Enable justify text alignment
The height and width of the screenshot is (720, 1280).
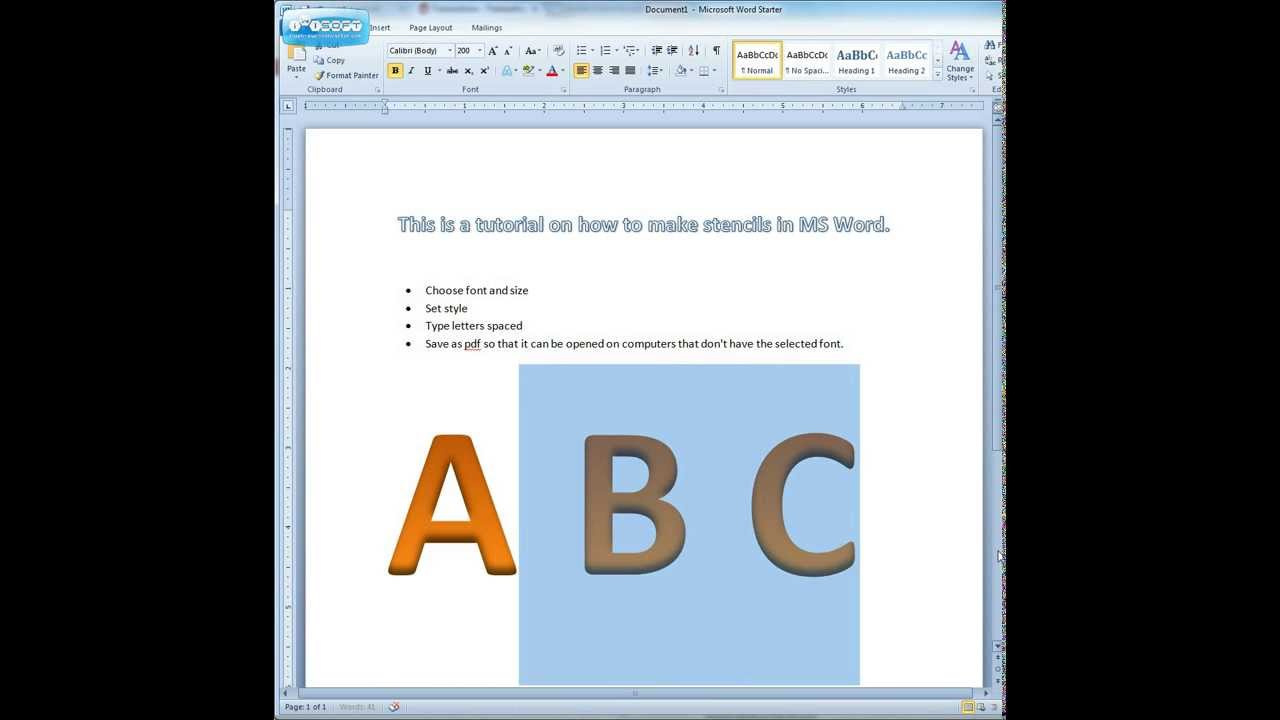[630, 69]
